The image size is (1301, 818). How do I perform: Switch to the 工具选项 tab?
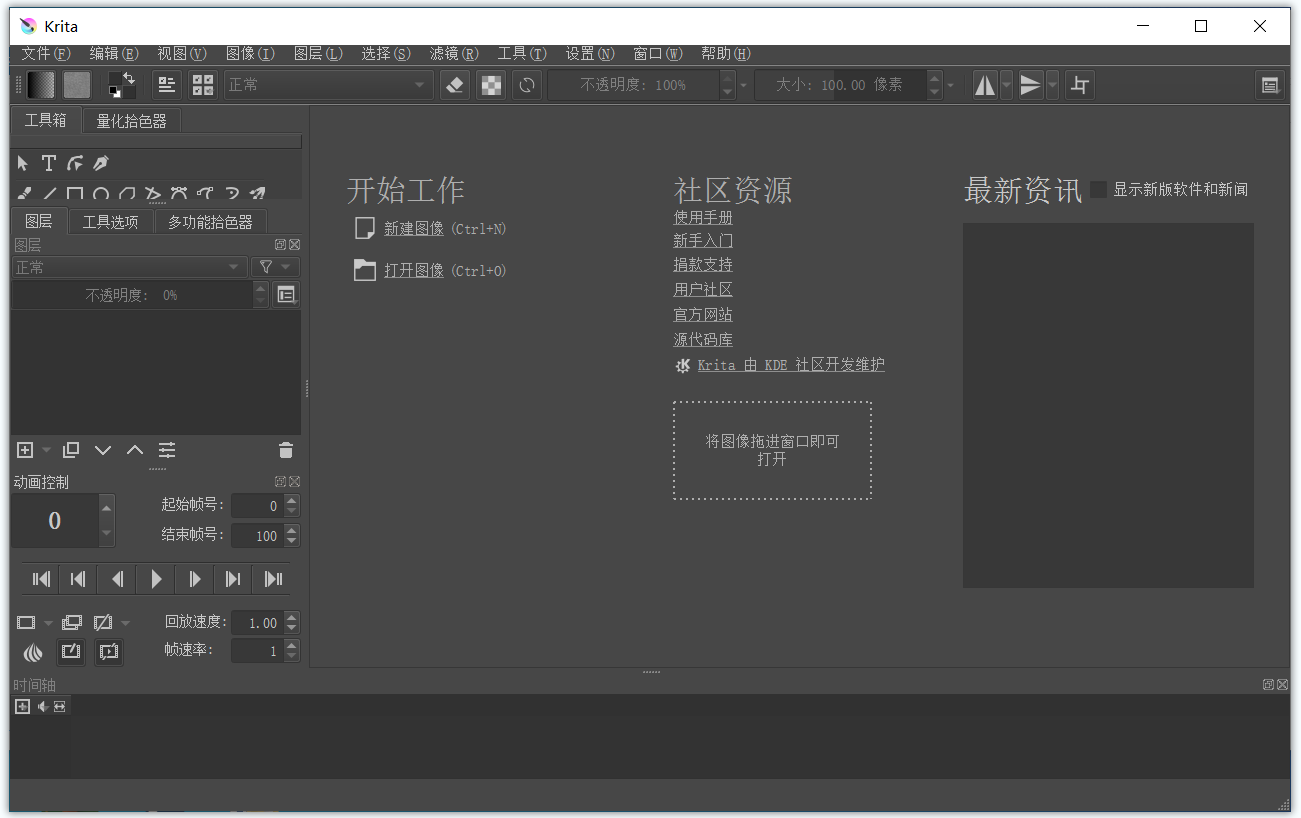110,222
